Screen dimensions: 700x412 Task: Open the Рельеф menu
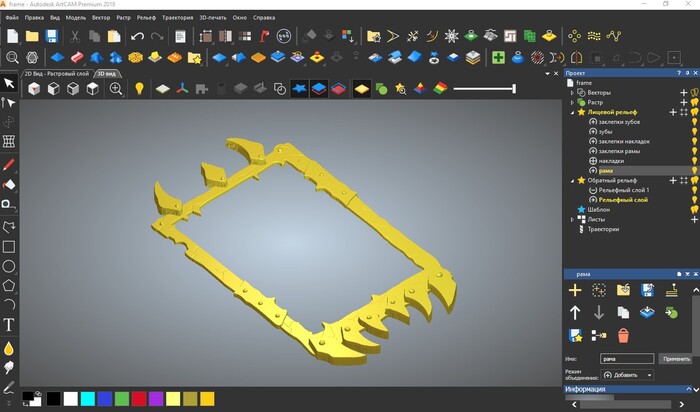tap(149, 17)
